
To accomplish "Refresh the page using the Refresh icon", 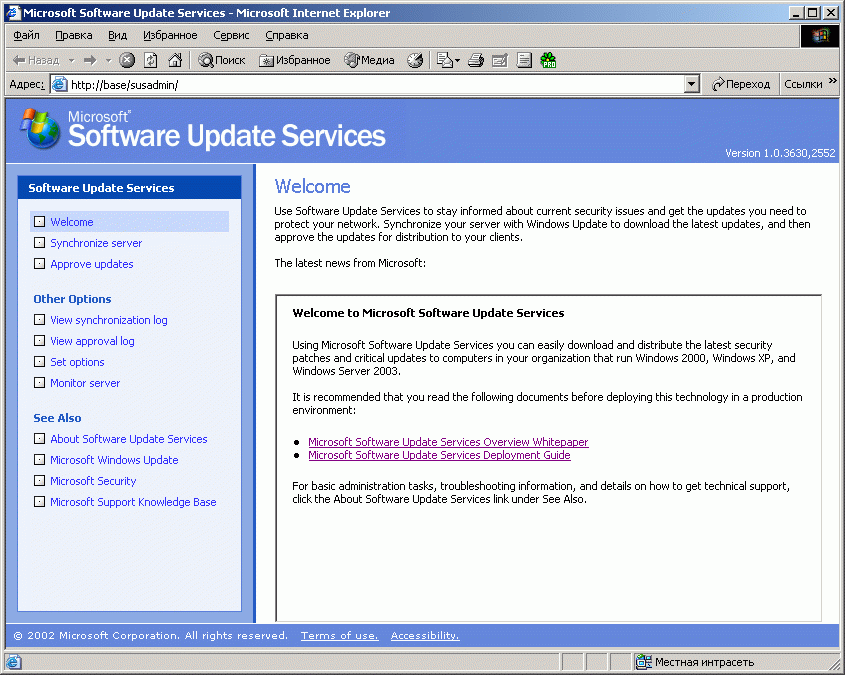I will pyautogui.click(x=151, y=60).
